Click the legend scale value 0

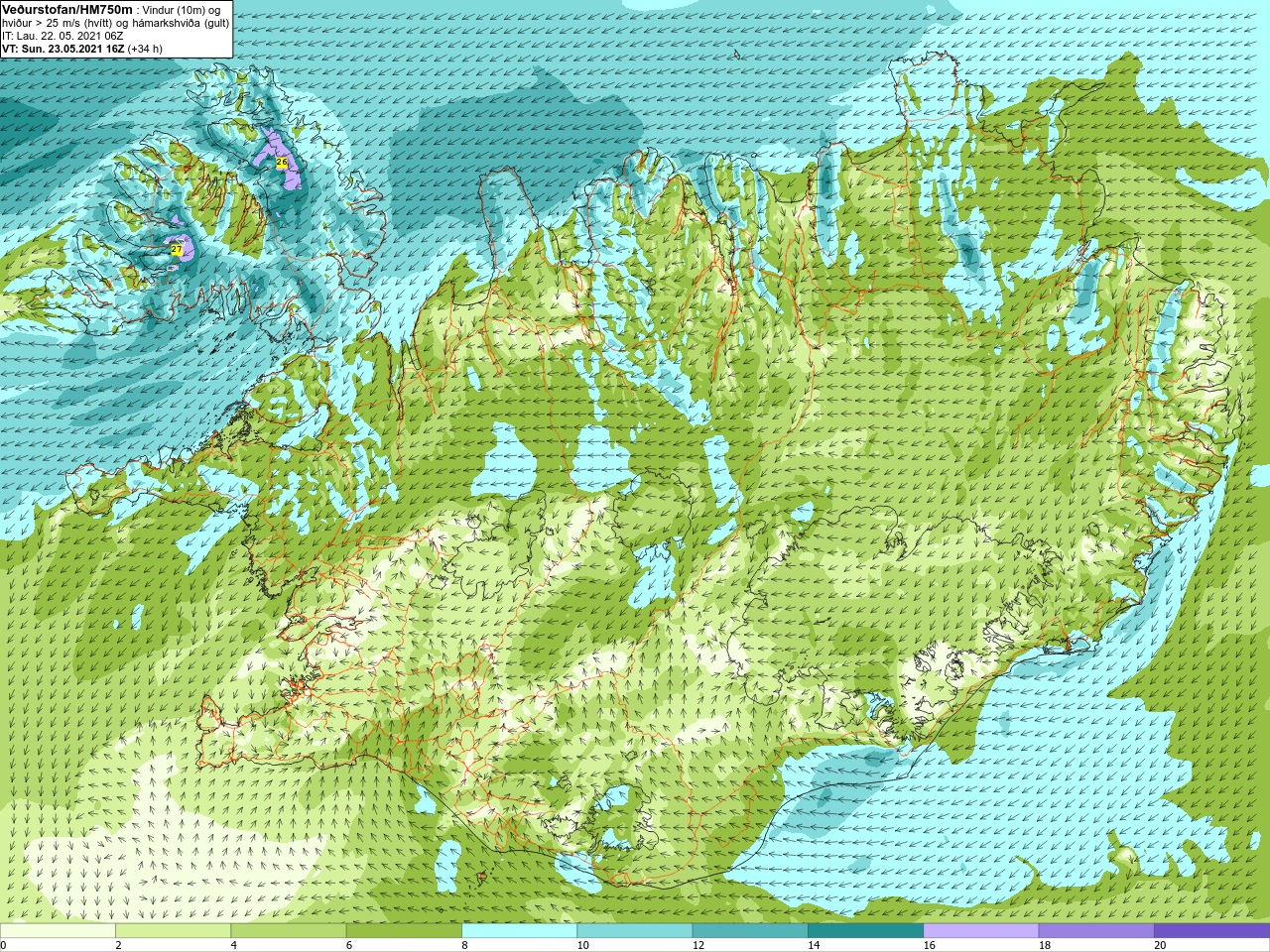(4, 945)
